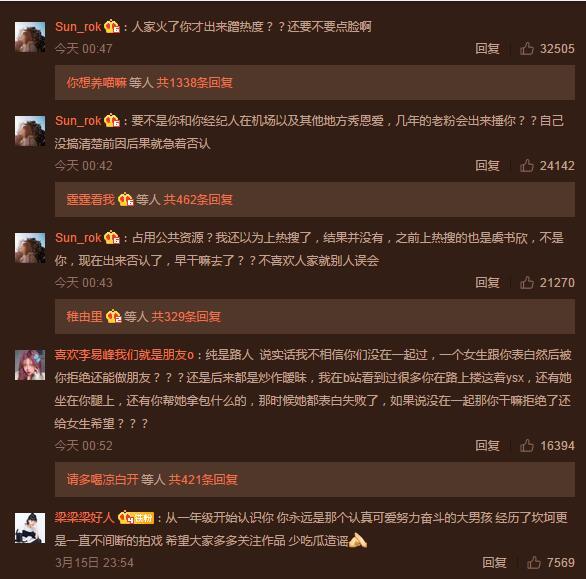Screen dimensions: 586x579
Task: Like the comment with 7569 likes
Action: 533,563
